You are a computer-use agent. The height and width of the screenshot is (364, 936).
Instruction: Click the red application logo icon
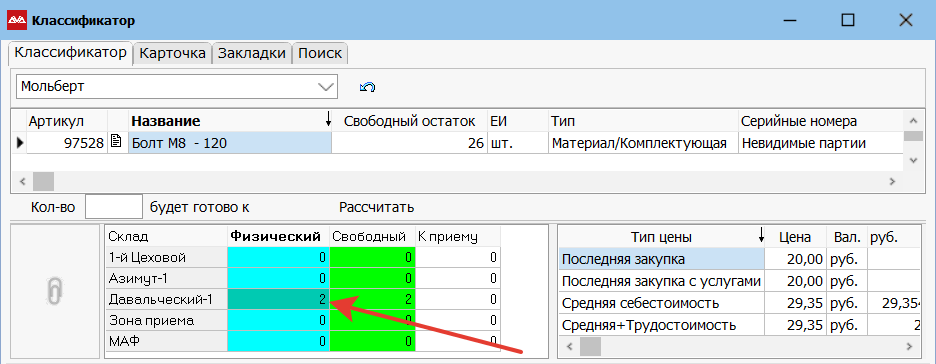coord(17,21)
